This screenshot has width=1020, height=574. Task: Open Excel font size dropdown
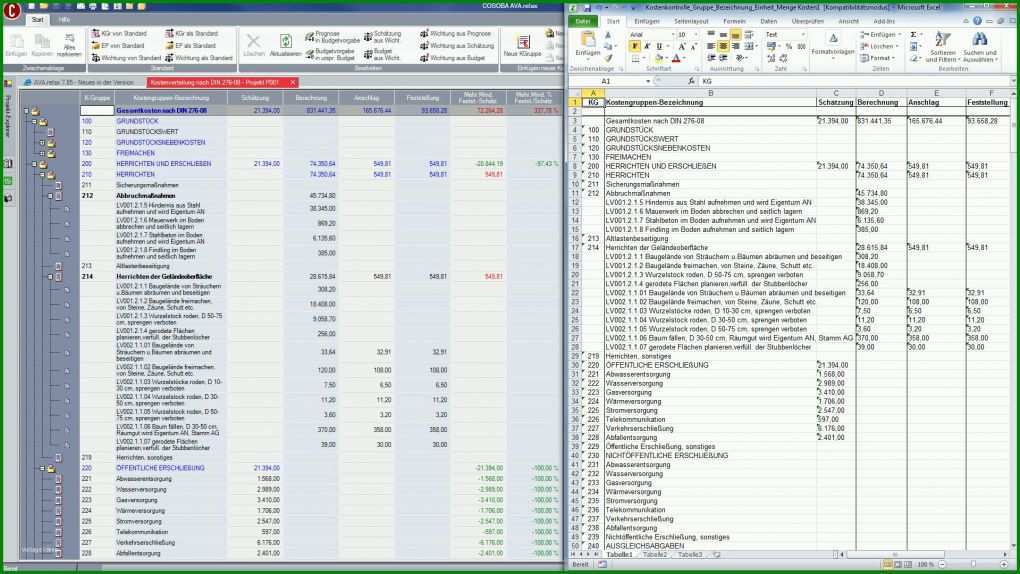[x=695, y=34]
